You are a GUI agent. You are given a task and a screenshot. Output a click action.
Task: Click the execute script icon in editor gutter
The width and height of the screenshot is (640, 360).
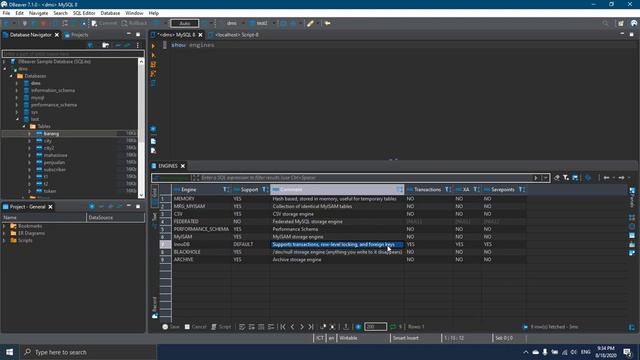tap(153, 64)
